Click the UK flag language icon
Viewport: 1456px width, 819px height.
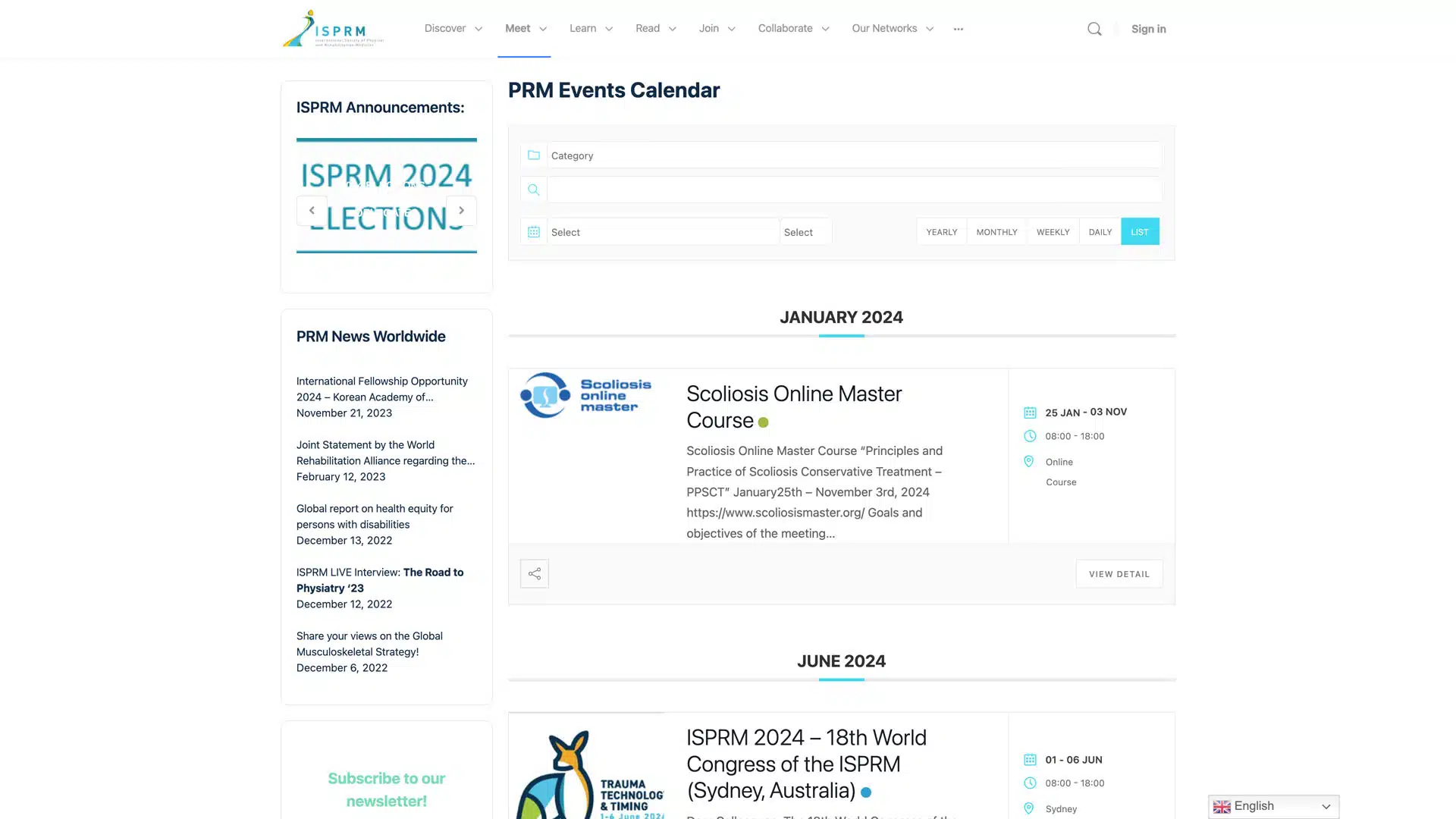pos(1222,807)
